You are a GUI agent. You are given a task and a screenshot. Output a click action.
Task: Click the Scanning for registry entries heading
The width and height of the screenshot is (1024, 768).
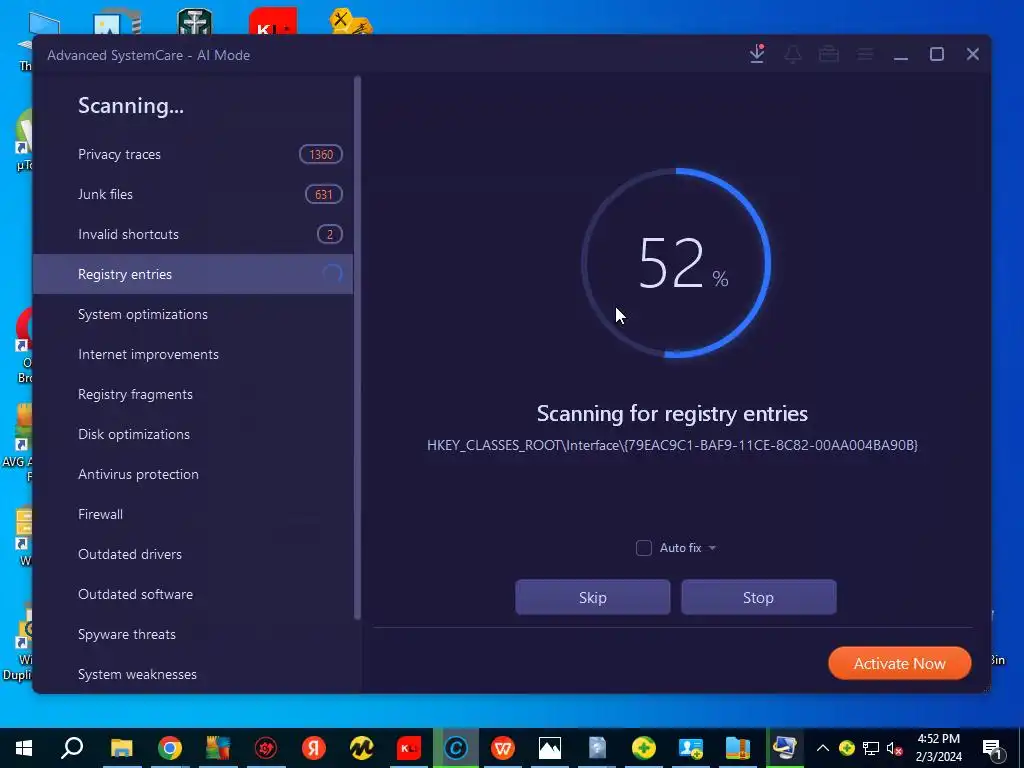click(672, 413)
